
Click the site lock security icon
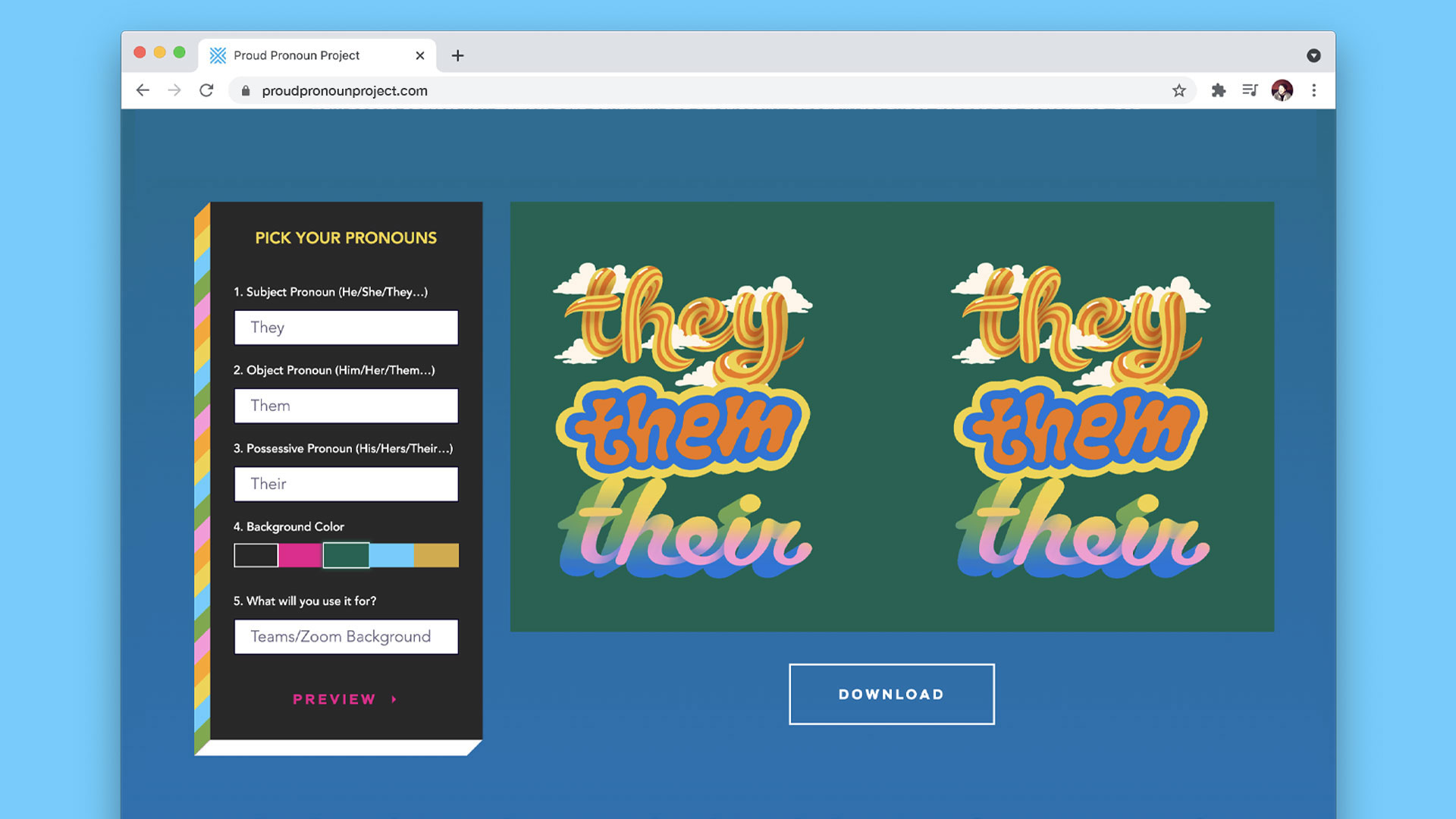pyautogui.click(x=246, y=90)
